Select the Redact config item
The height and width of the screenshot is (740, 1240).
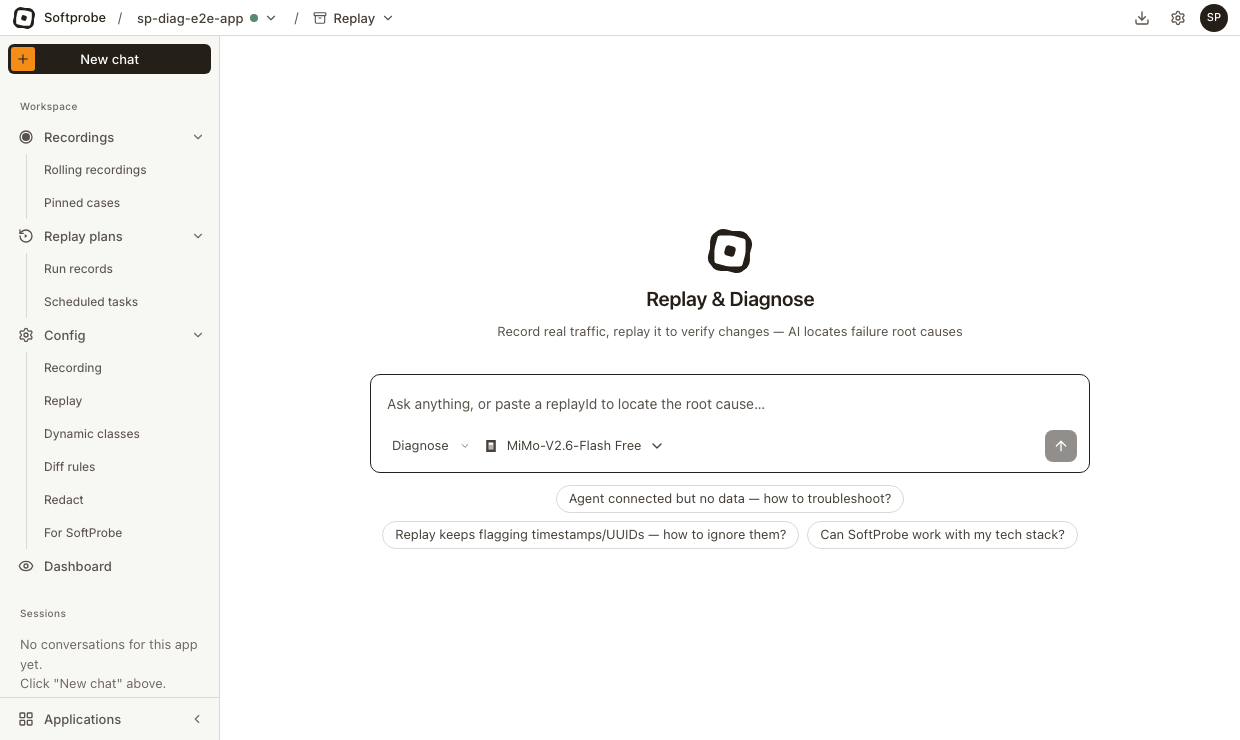(64, 500)
